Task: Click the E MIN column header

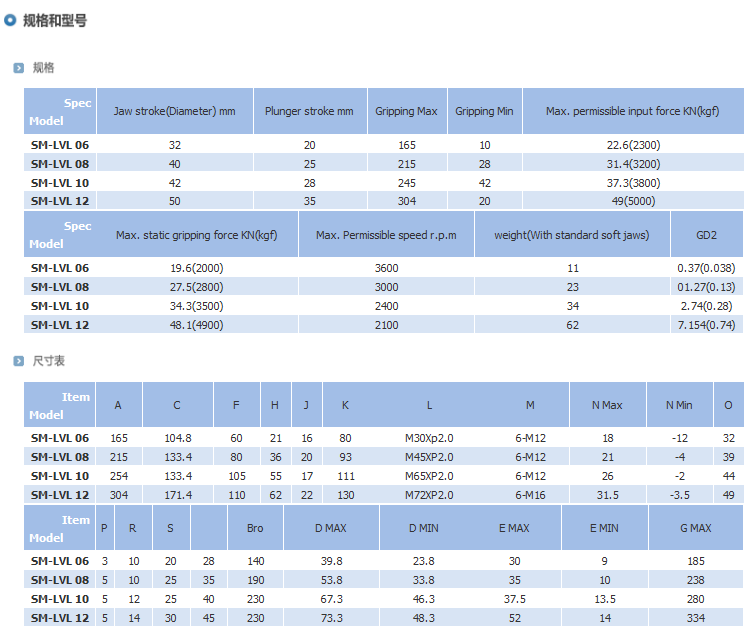Action: (x=604, y=528)
